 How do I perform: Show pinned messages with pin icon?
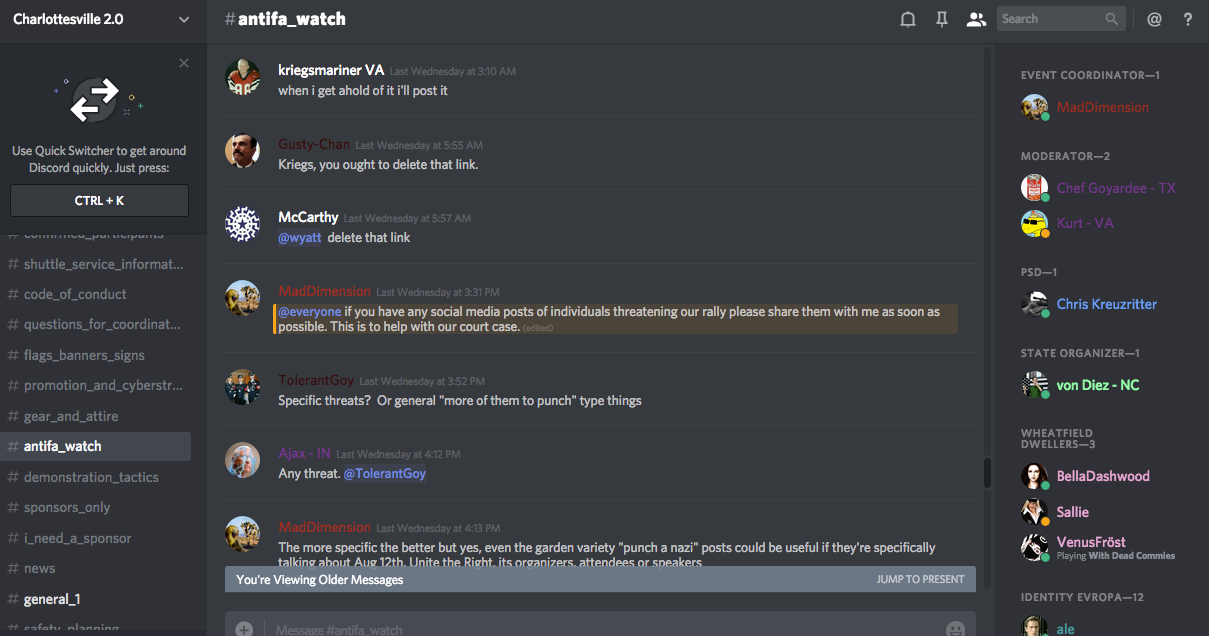coord(942,19)
